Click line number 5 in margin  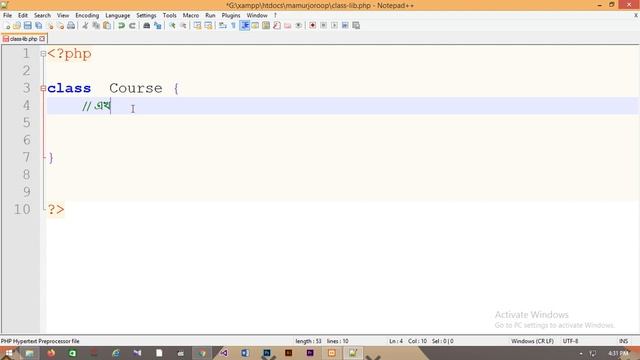point(26,122)
